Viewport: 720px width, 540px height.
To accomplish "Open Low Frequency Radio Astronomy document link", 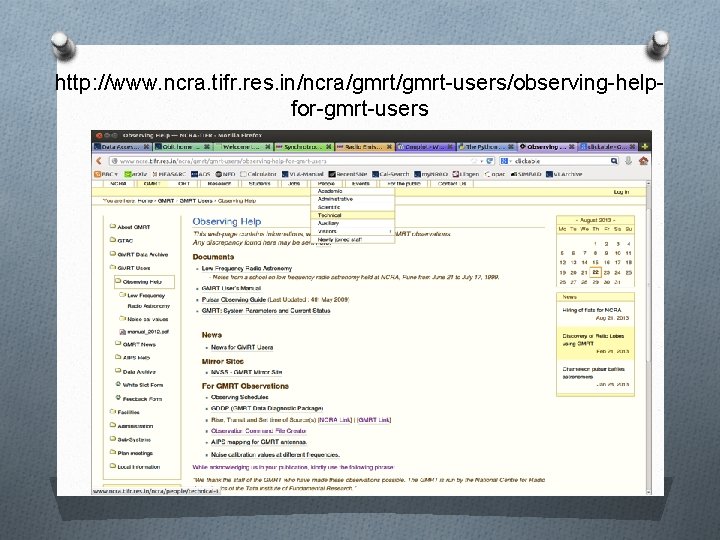I will point(247,268).
